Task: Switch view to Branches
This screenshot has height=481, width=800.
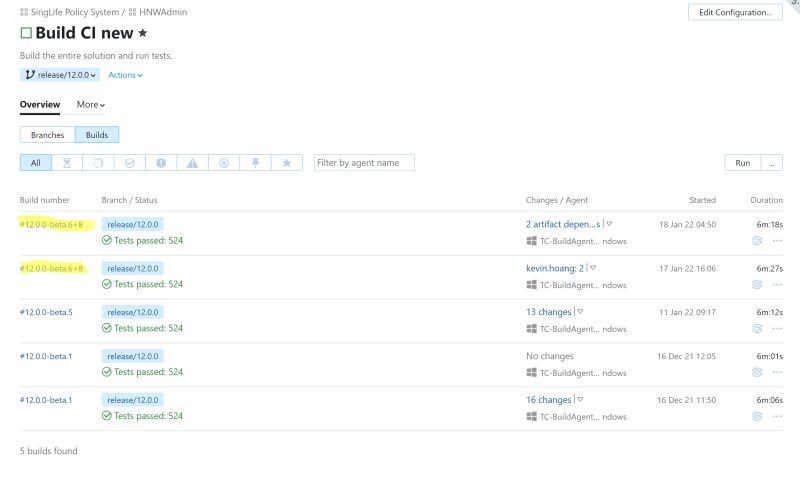Action: click(x=47, y=135)
